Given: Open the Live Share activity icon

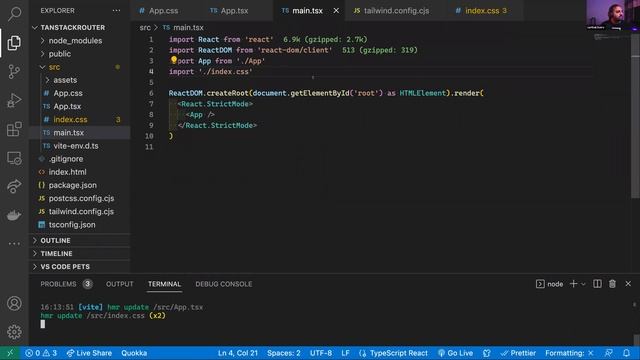Looking at the screenshot, I should pyautogui.click(x=14, y=186).
